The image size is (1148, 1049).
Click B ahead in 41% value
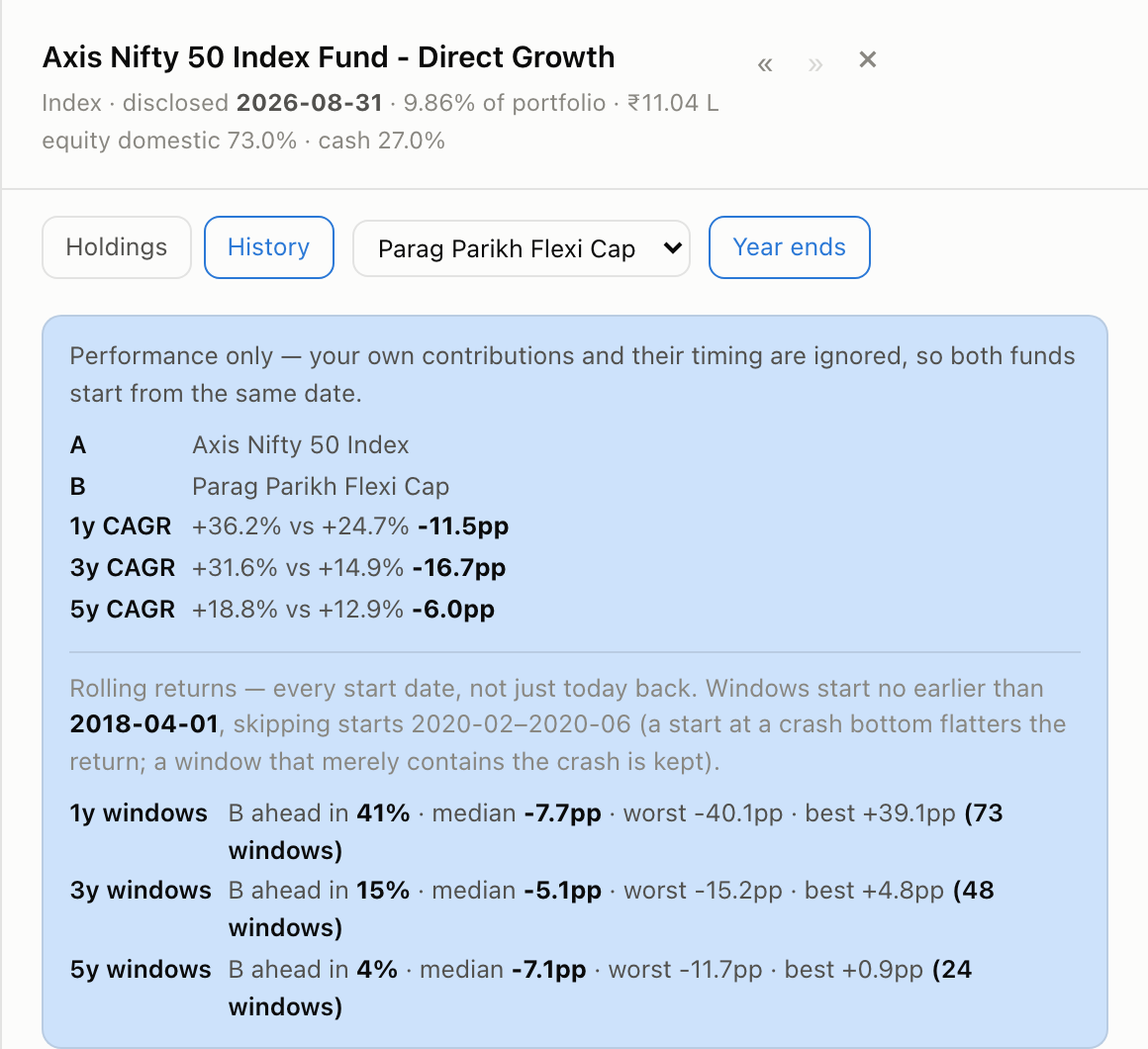coord(383,813)
